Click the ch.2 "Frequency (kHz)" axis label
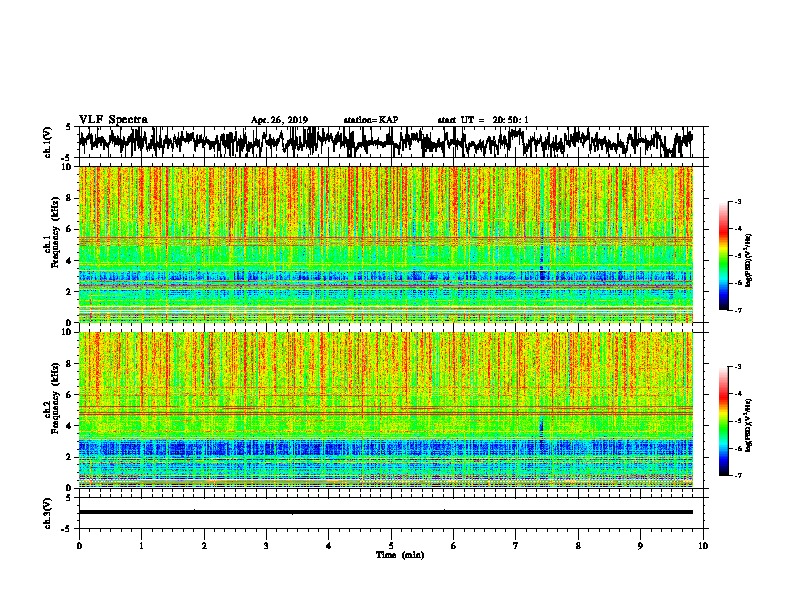 pos(55,398)
